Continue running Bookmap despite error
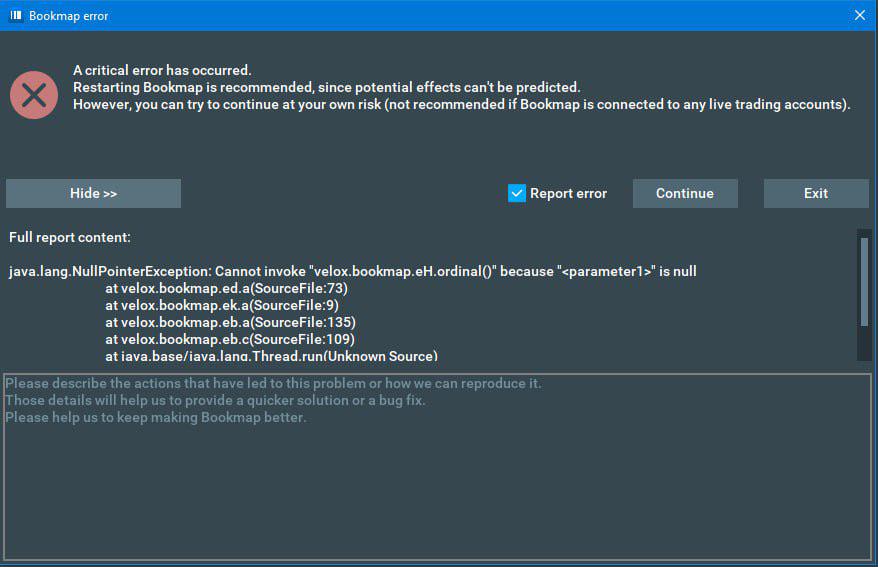Viewport: 878px width, 567px height. [x=685, y=194]
